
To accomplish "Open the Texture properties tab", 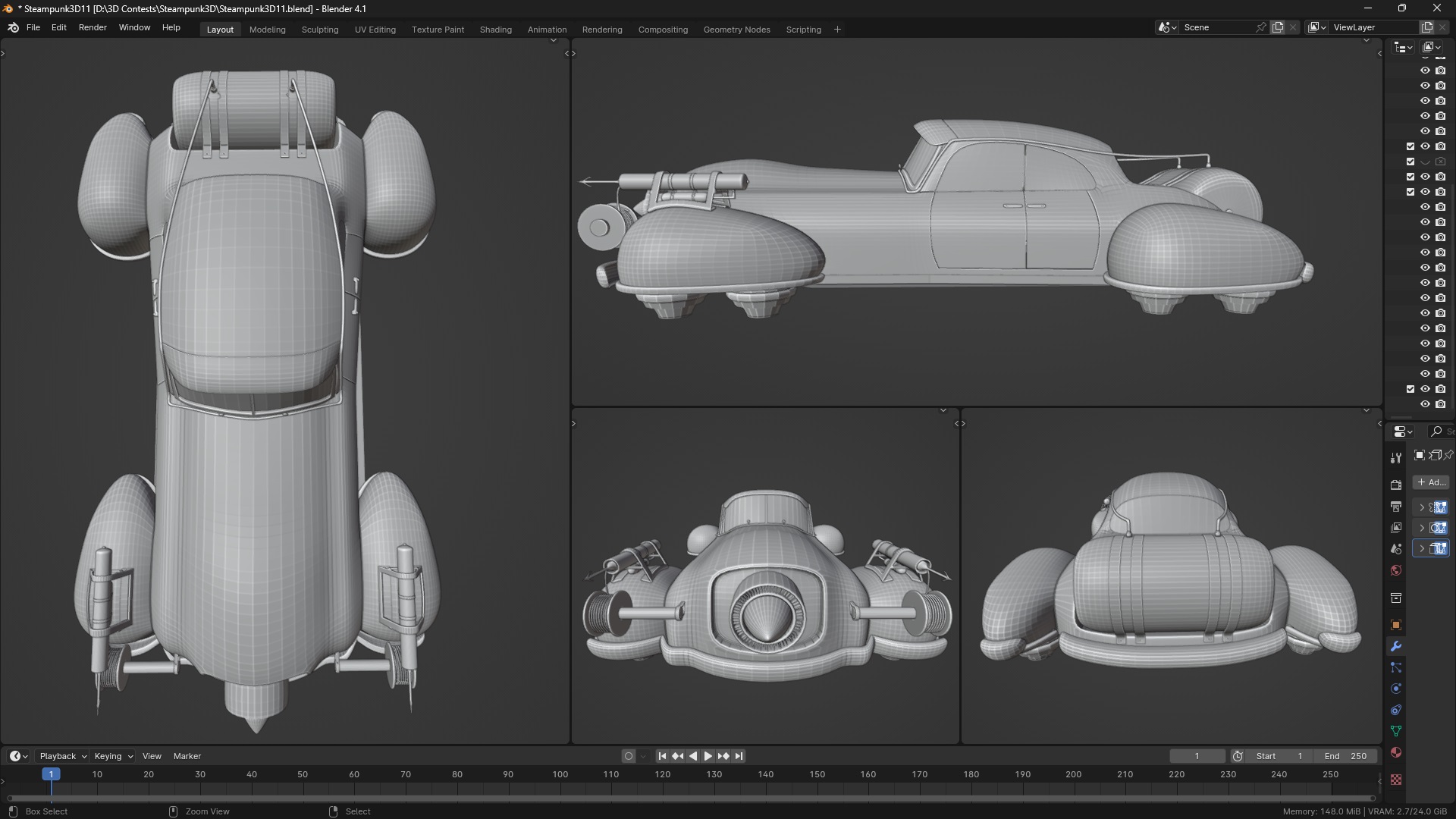I will point(1395,780).
